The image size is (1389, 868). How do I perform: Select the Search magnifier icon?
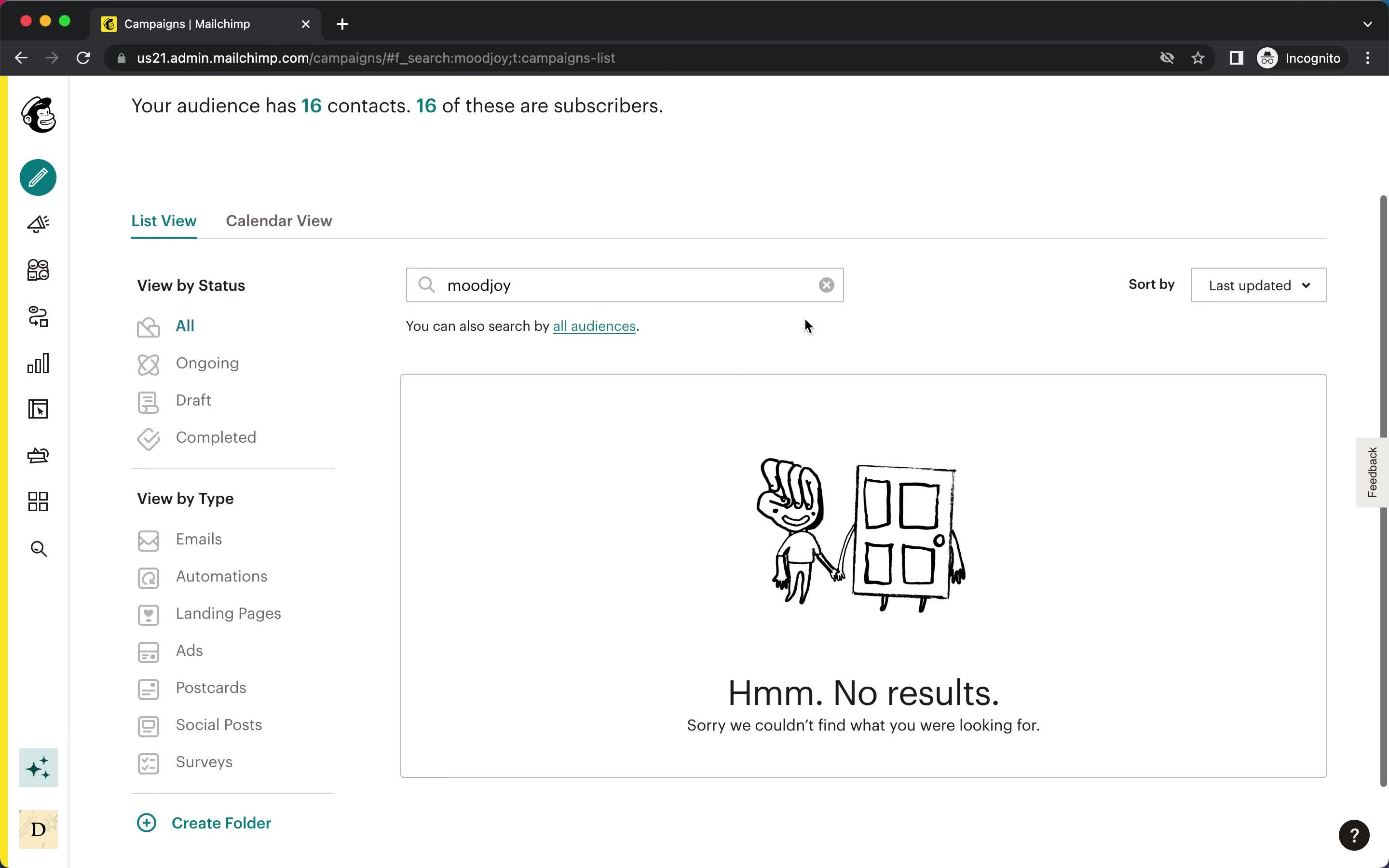pyautogui.click(x=427, y=285)
